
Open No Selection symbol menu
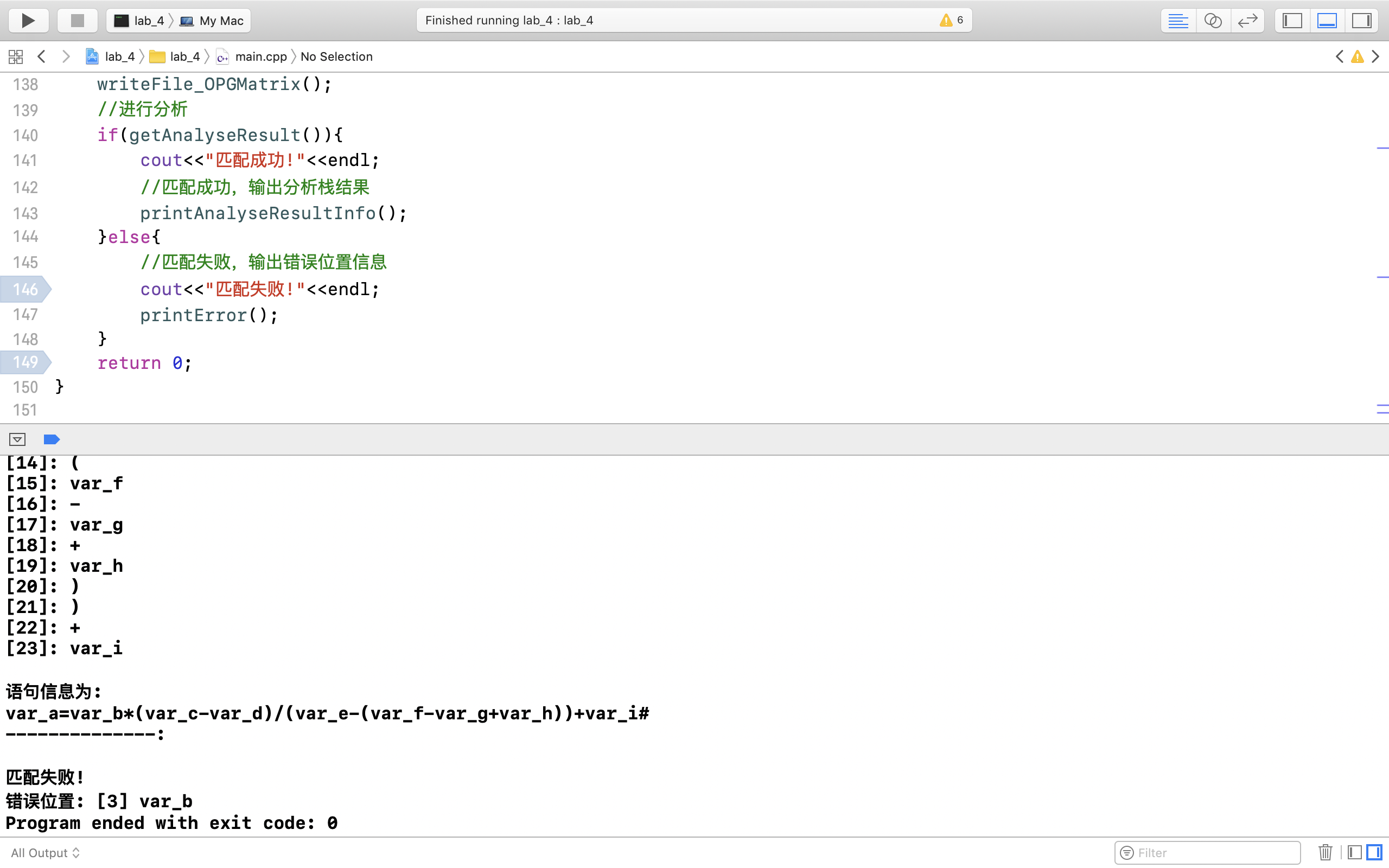336,56
